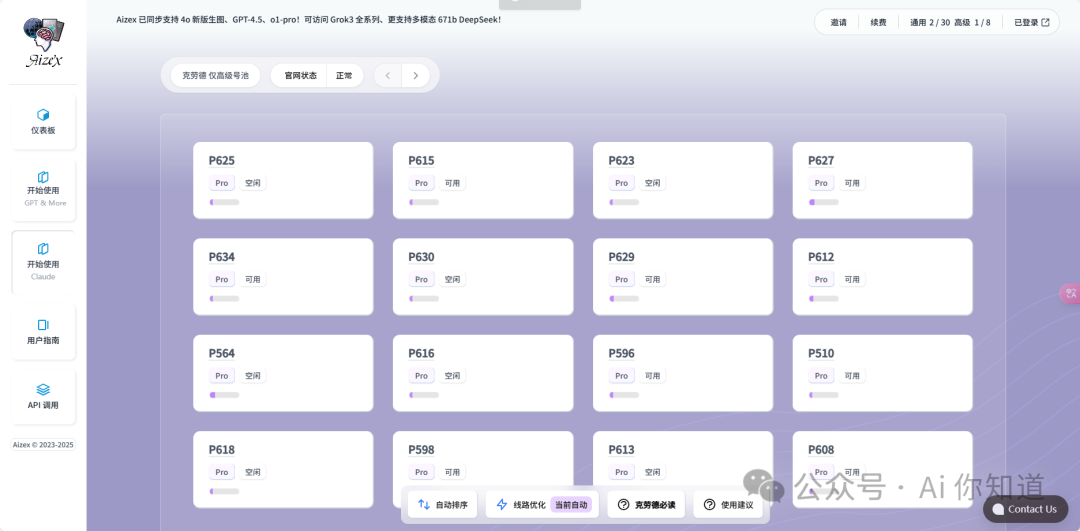This screenshot has height=531, width=1080.
Task: Click the P629 card title
Action: (x=621, y=257)
